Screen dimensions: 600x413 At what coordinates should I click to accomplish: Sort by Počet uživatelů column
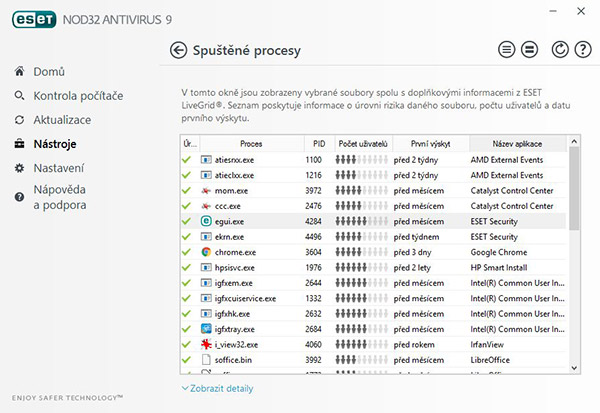(364, 144)
